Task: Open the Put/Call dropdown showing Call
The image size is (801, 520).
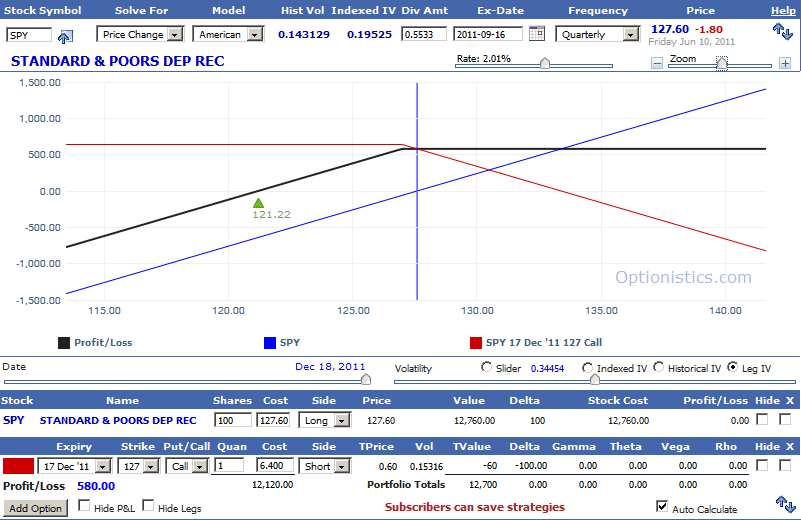Action: pyautogui.click(x=186, y=466)
